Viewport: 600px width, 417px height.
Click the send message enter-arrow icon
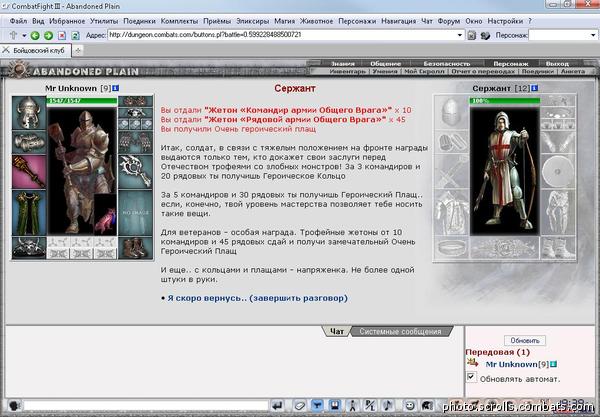(278, 406)
